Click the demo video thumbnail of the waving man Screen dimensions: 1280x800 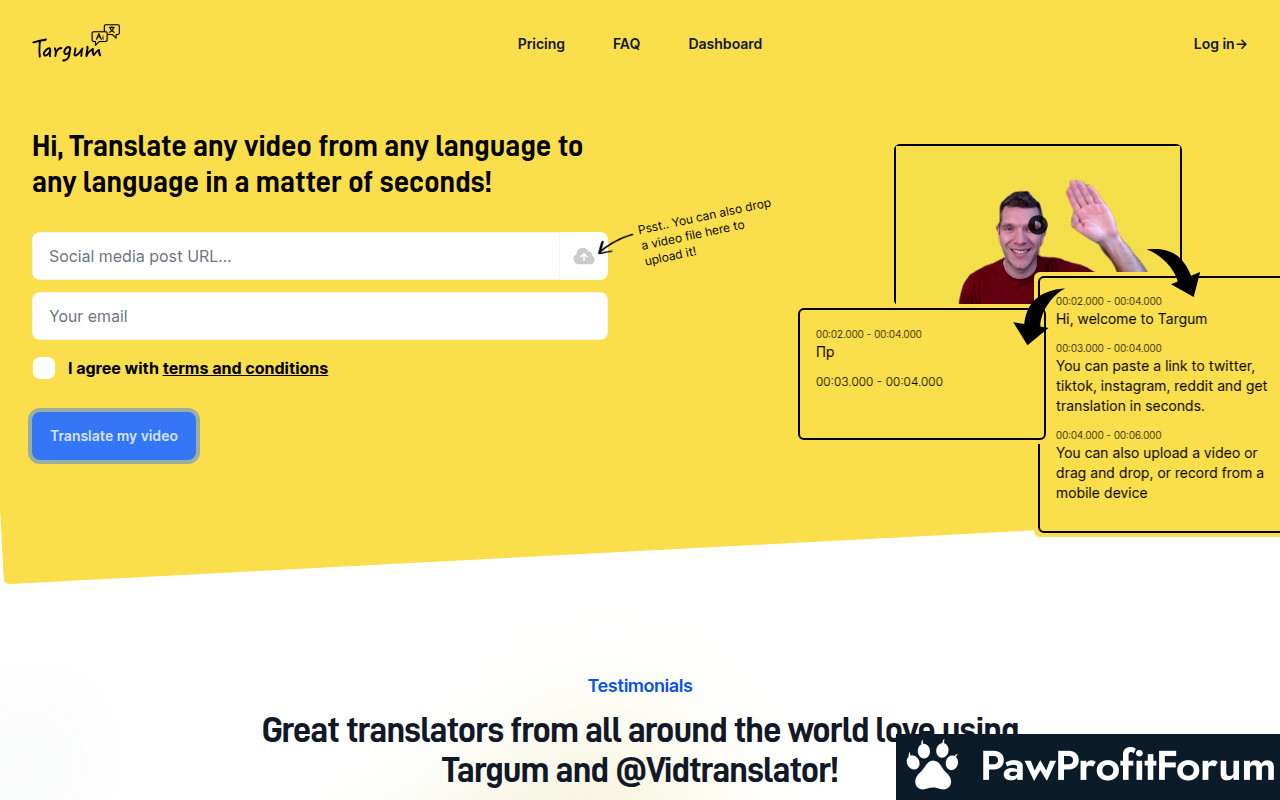point(1038,225)
